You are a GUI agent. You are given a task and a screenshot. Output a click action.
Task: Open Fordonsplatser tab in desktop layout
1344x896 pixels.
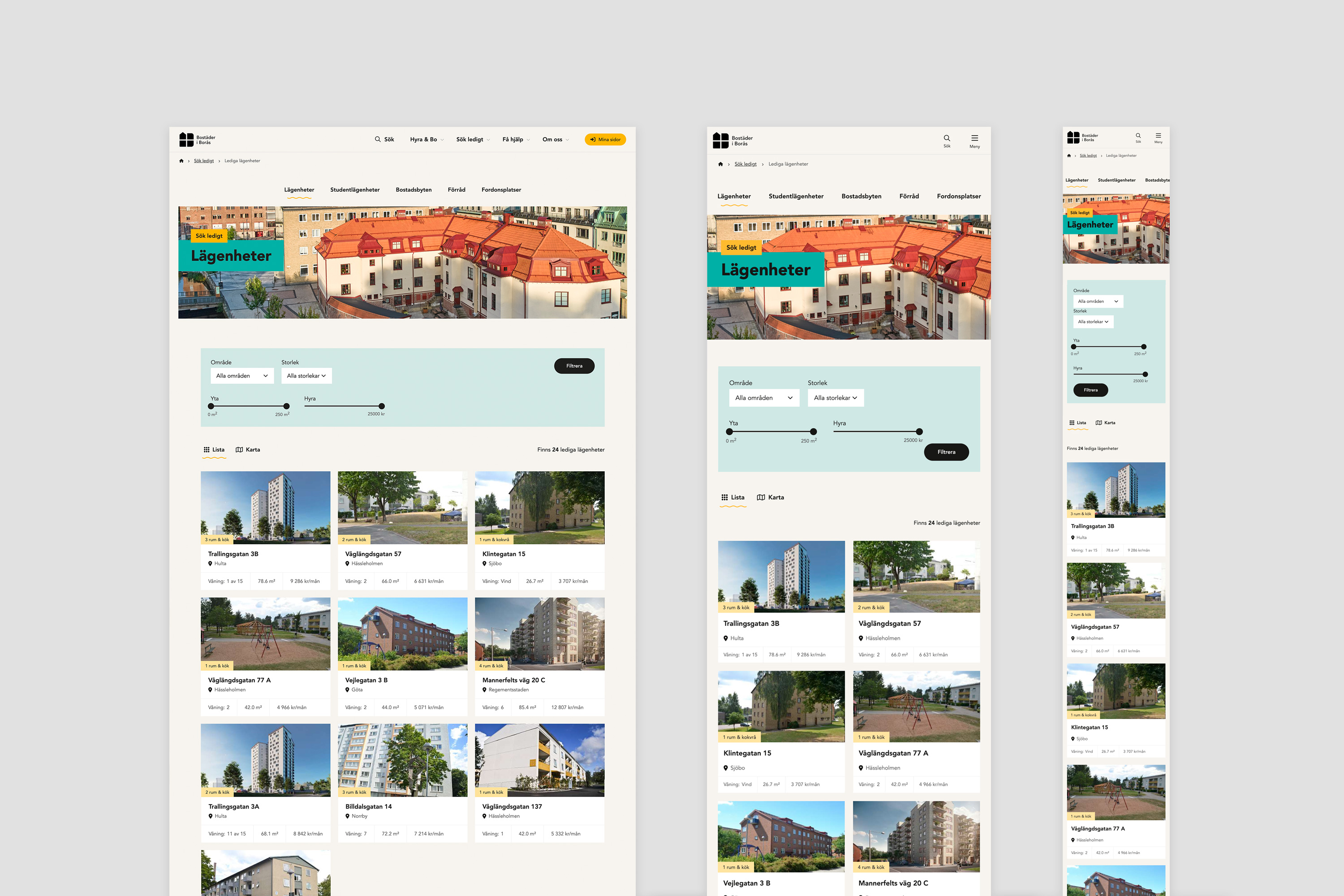point(501,190)
